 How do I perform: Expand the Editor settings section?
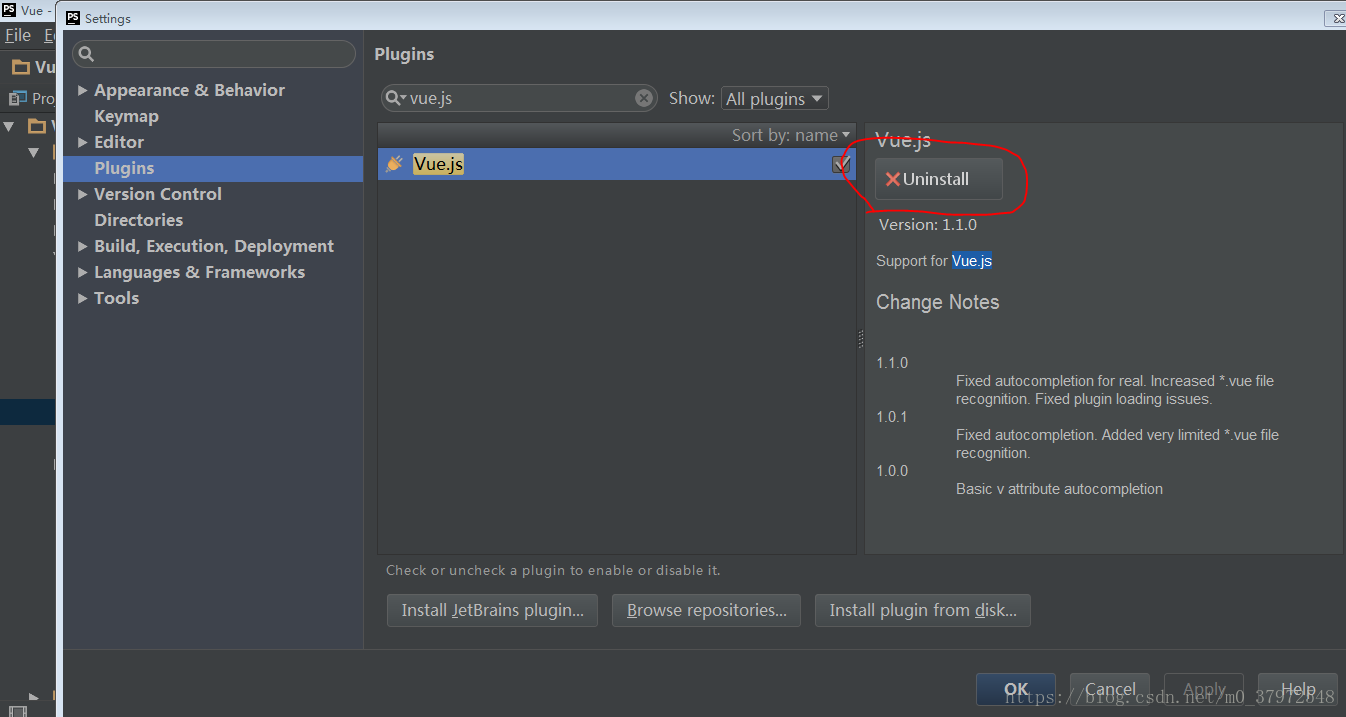tap(82, 142)
